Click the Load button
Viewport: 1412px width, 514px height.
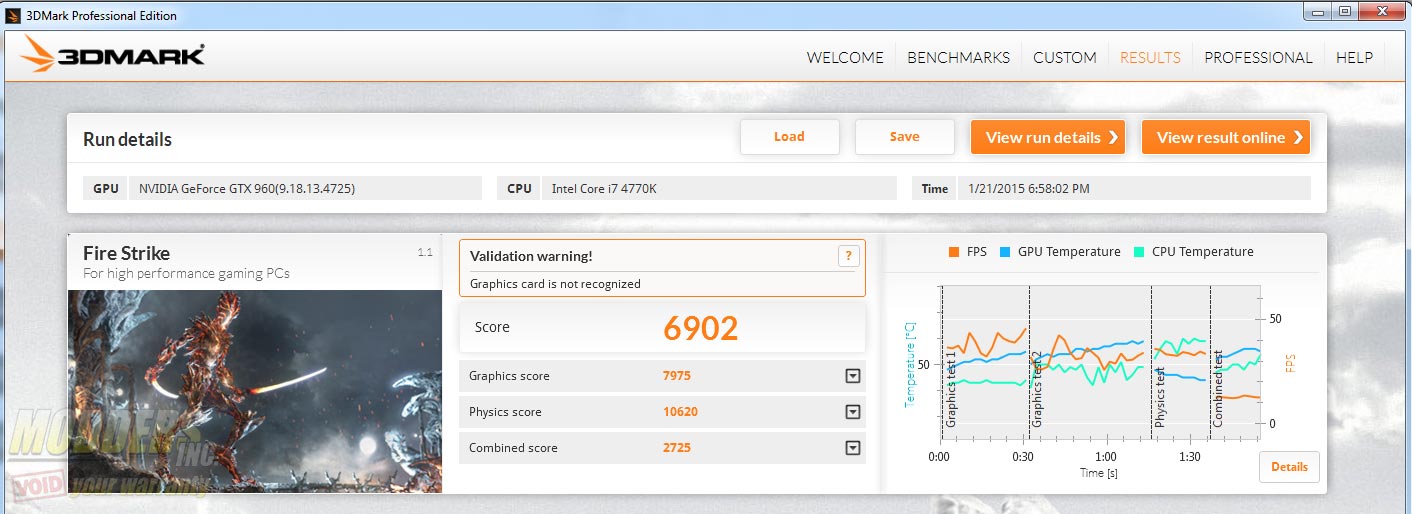tap(789, 137)
